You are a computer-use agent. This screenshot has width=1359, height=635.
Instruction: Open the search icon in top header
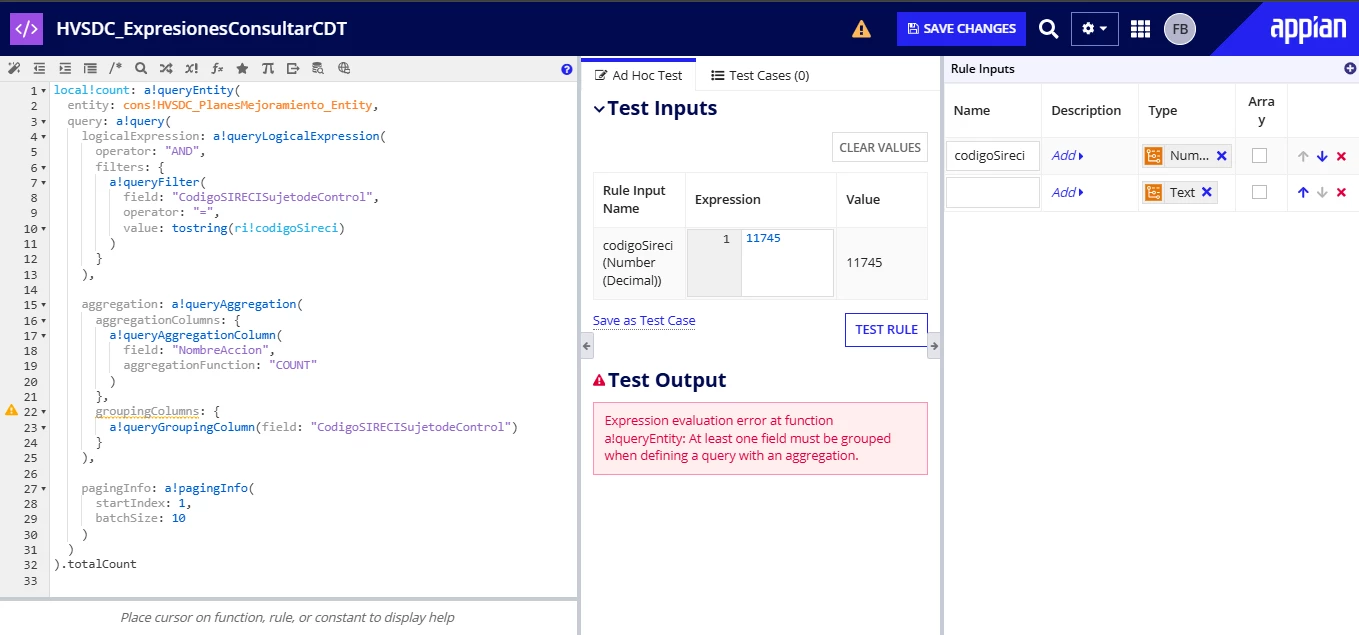click(x=1048, y=29)
